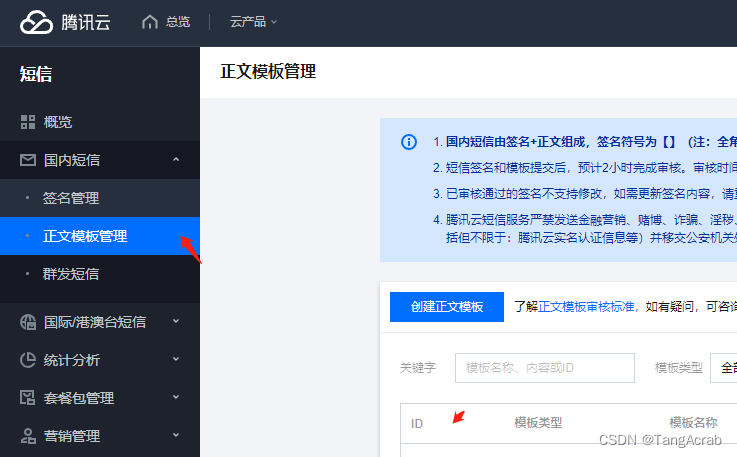
Task: Click the 关键字 label
Action: click(418, 368)
